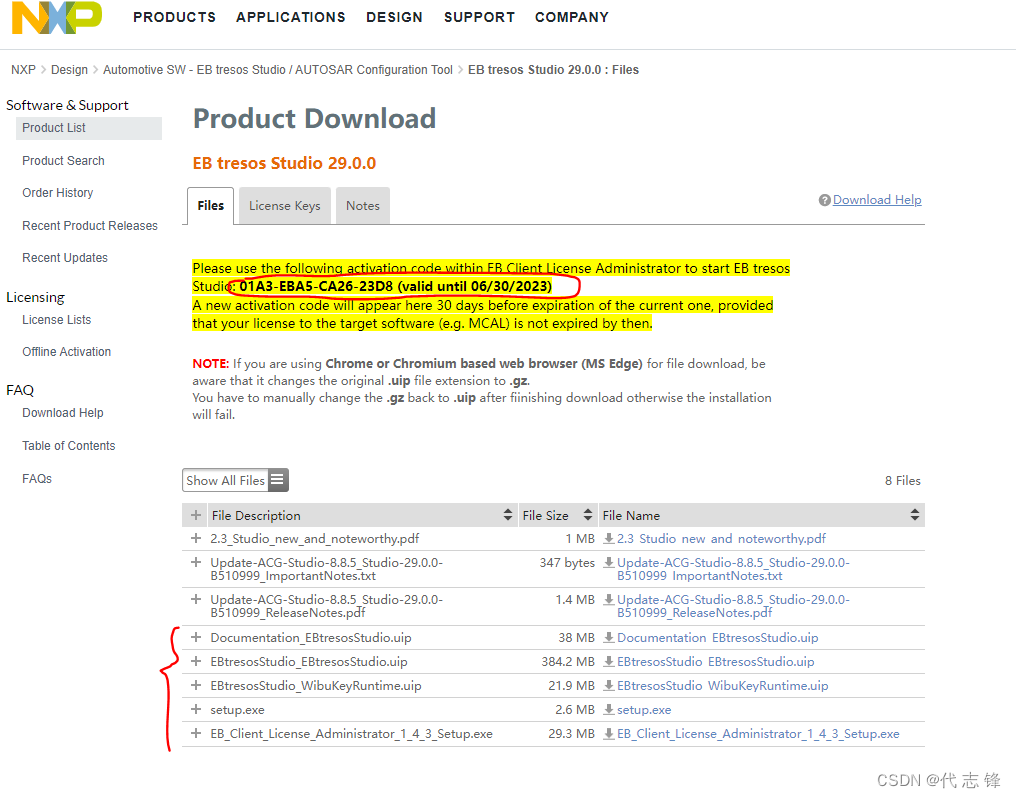
Task: Download EBtresosStudio EBtresosStudio.uip link
Action: 715,661
